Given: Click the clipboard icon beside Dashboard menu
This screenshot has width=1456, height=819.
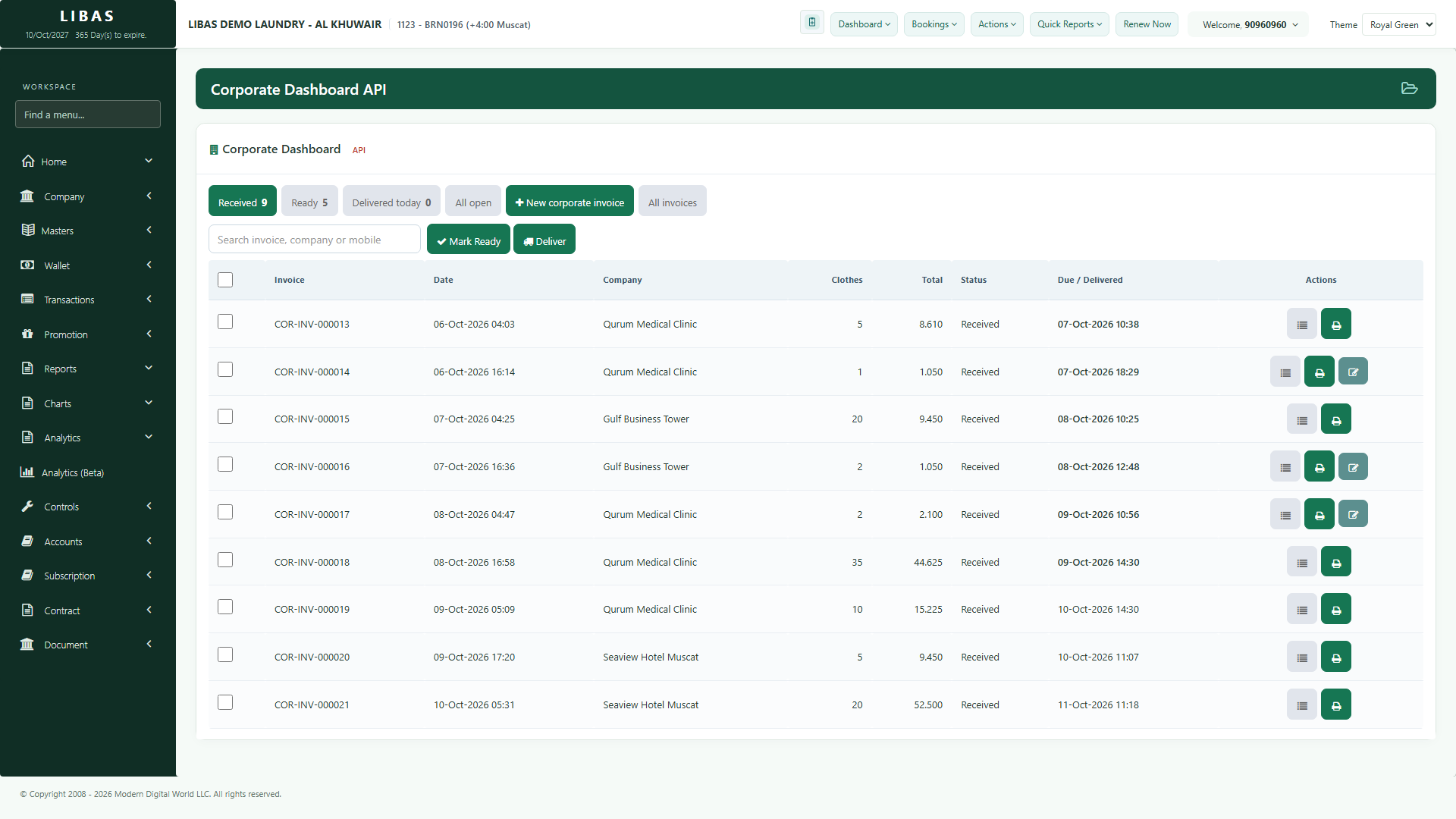Looking at the screenshot, I should [811, 23].
